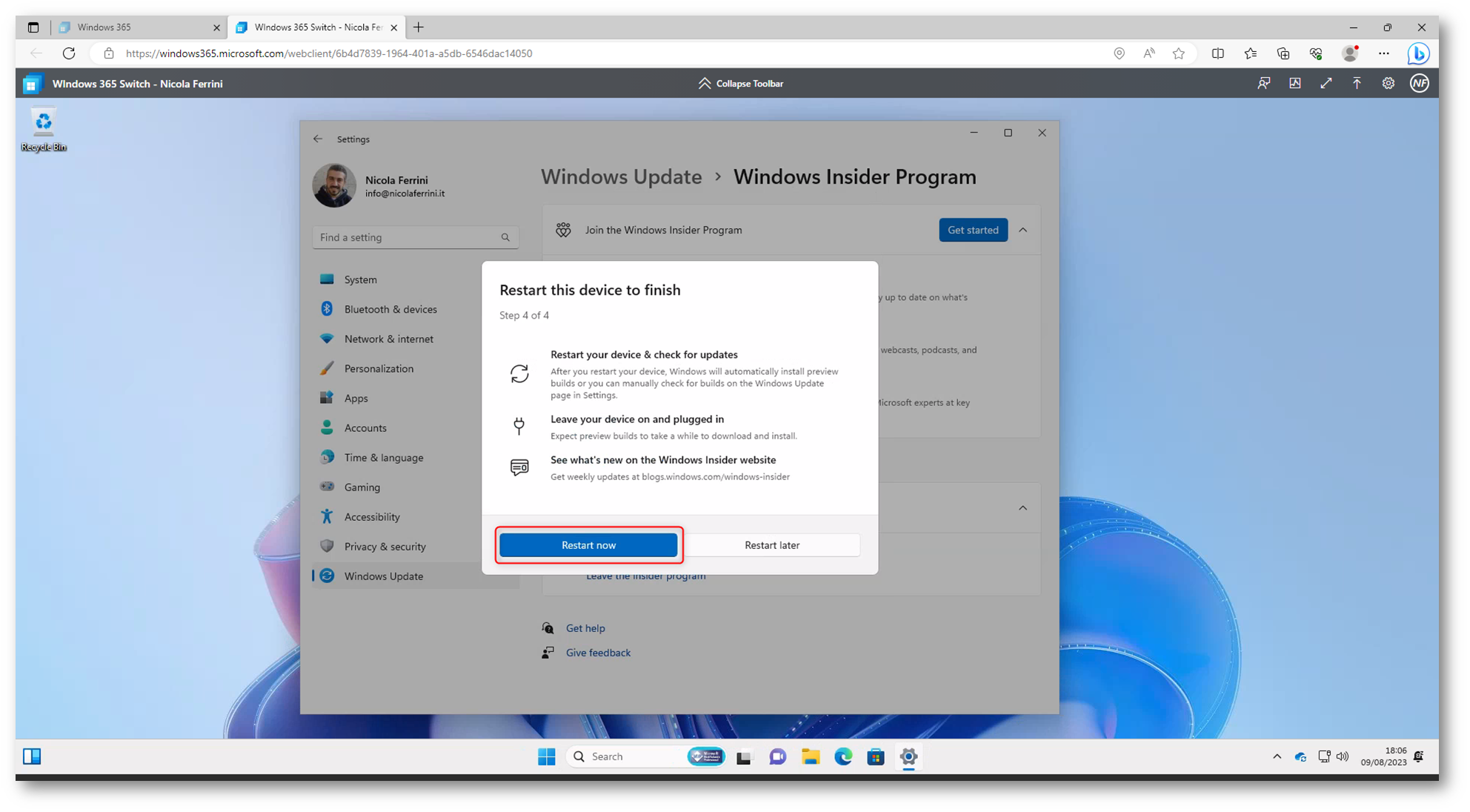This screenshot has width=1470, height=812.
Task: Click the Find a setting search field
Action: [415, 237]
